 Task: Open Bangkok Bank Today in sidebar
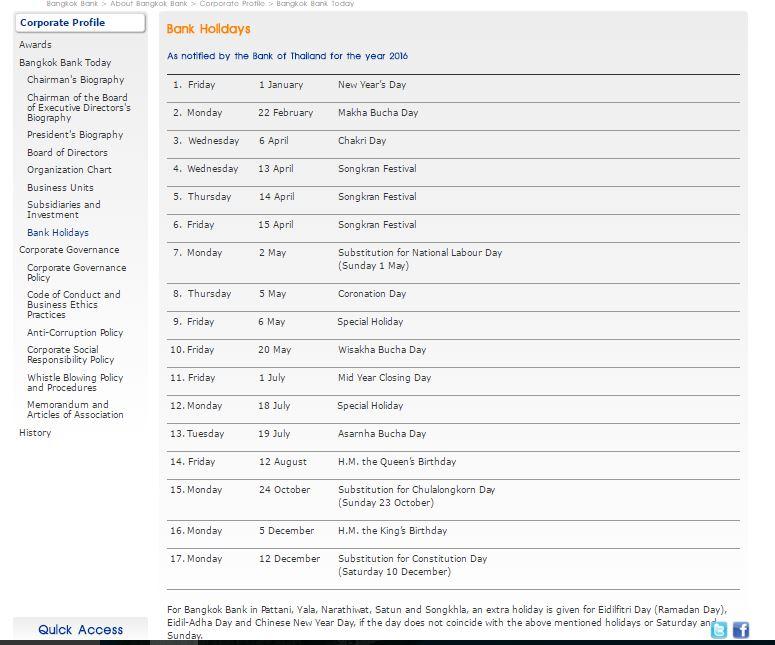[x=65, y=63]
